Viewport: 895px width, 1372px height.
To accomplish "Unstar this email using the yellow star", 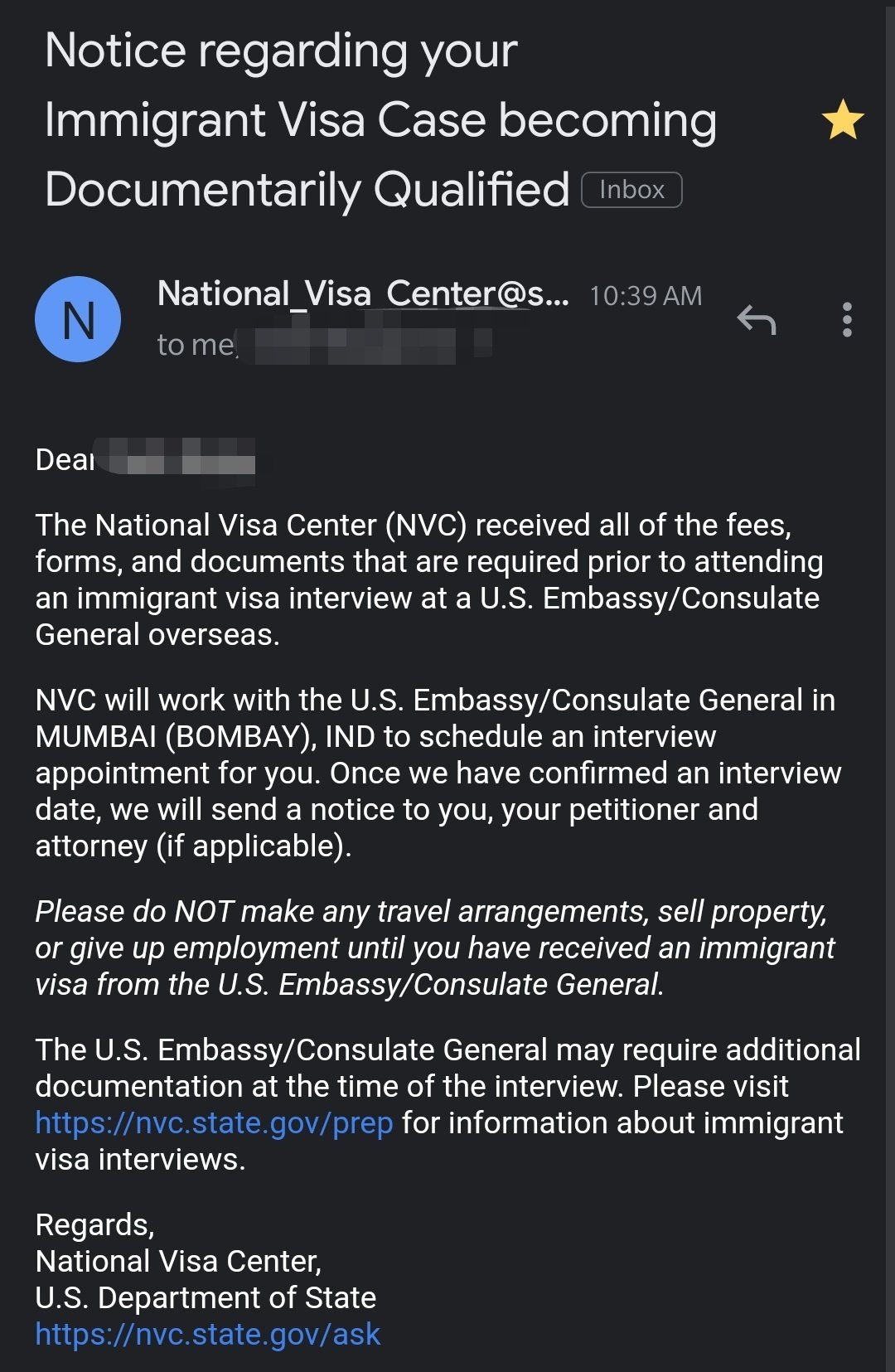I will pos(843,119).
